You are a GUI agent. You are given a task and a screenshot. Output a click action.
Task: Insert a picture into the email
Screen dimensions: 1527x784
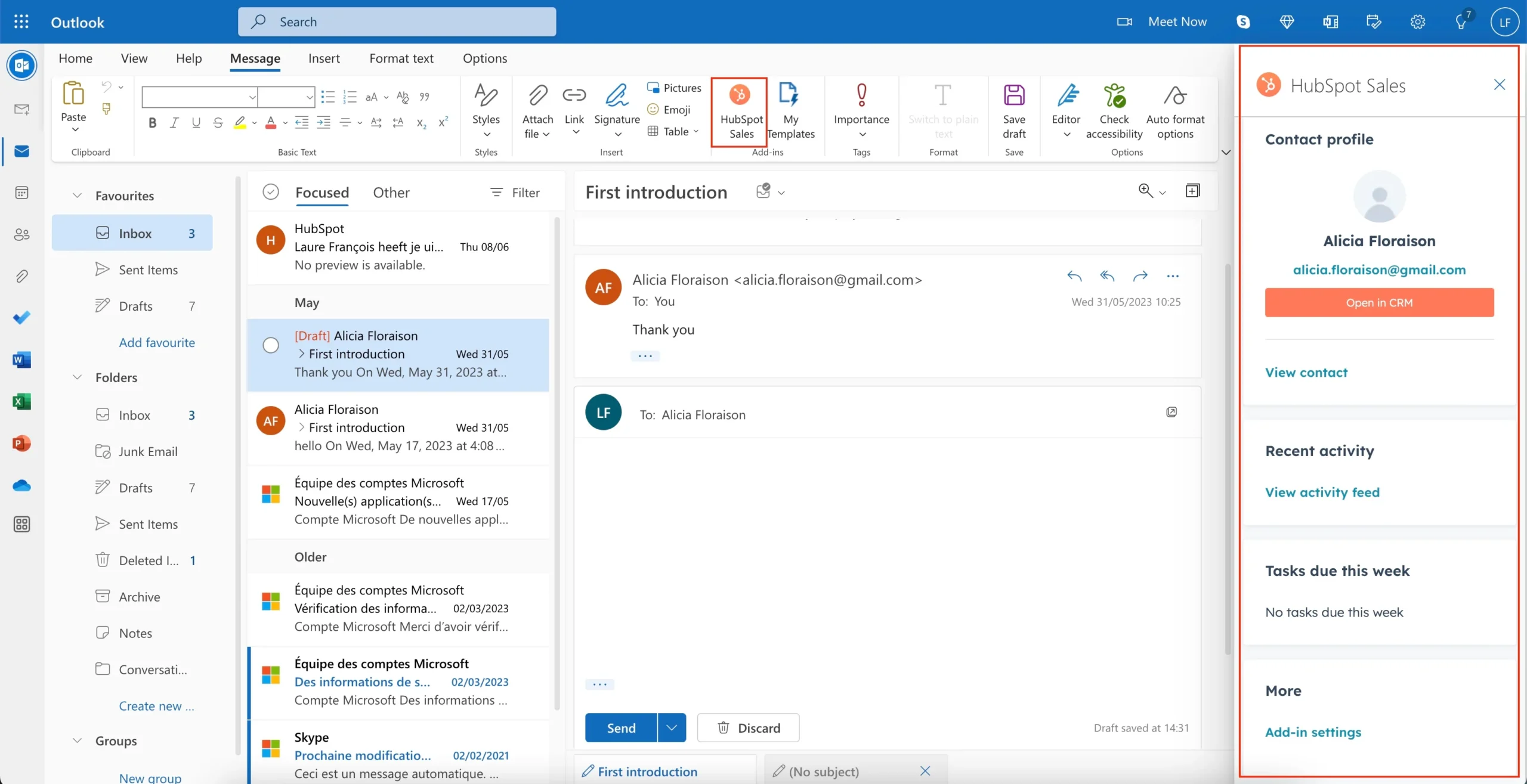pos(674,87)
